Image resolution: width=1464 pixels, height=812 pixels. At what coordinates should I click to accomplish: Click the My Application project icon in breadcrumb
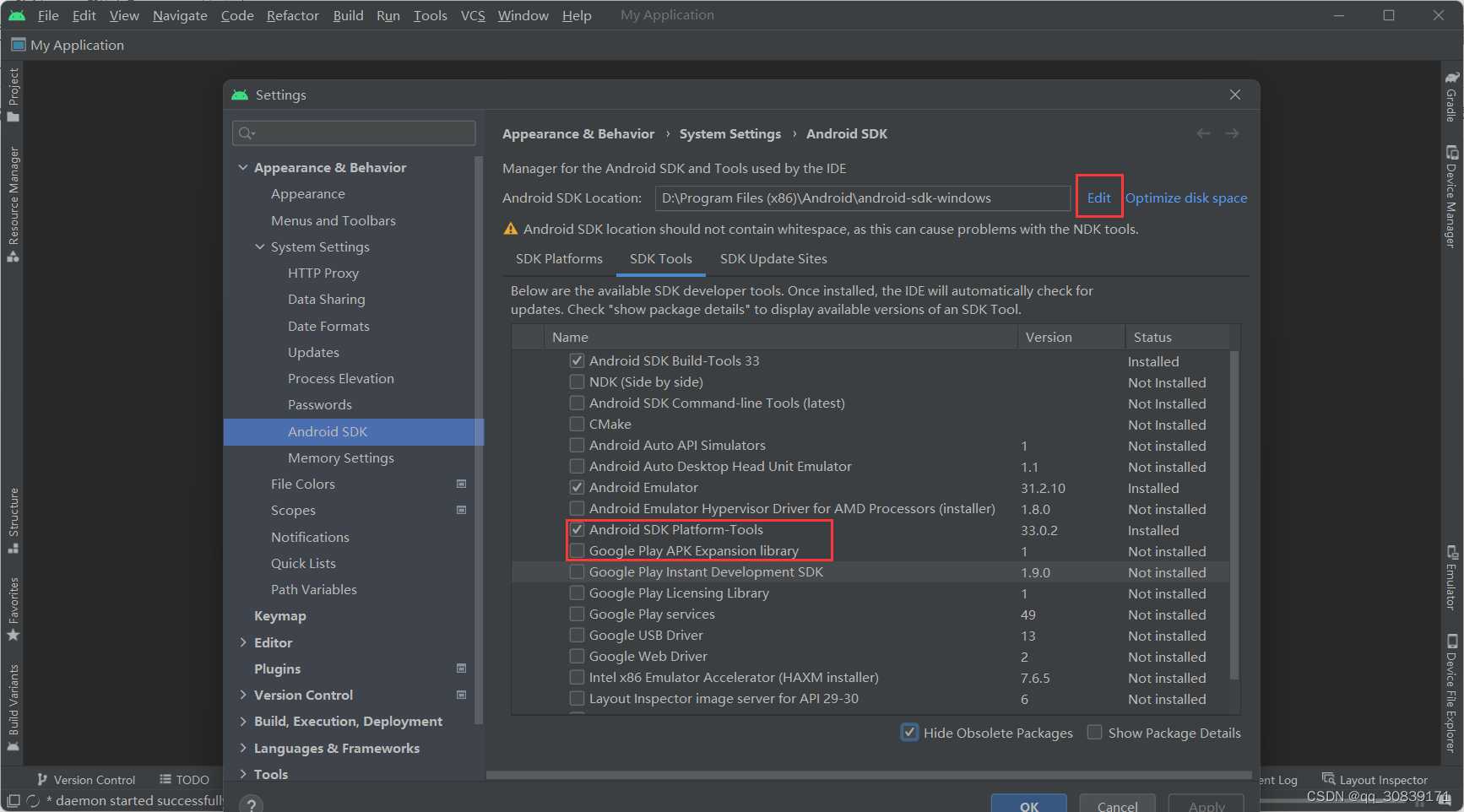click(18, 45)
